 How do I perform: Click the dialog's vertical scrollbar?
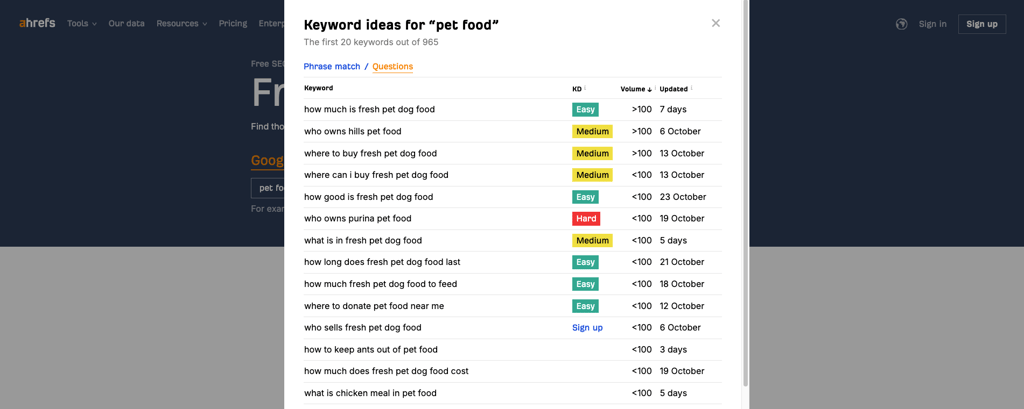click(x=746, y=193)
